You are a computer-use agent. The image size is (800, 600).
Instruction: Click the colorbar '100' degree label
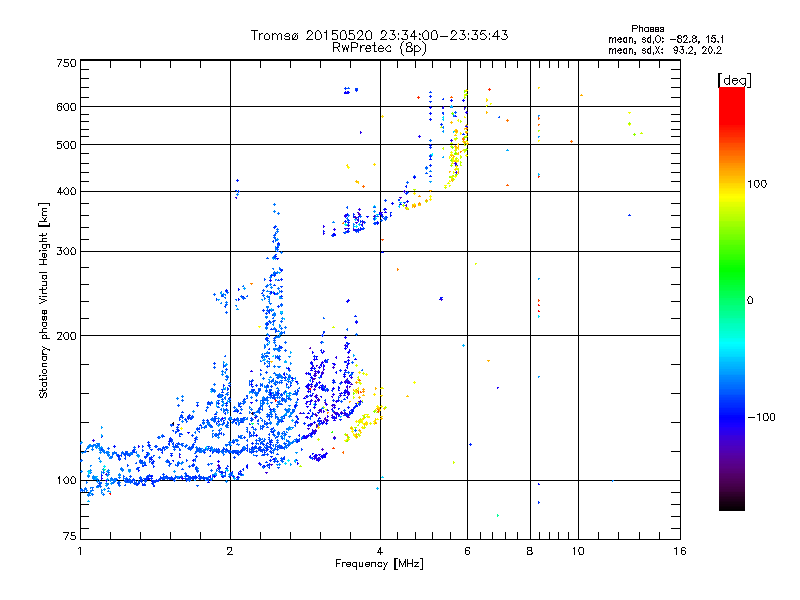[757, 184]
